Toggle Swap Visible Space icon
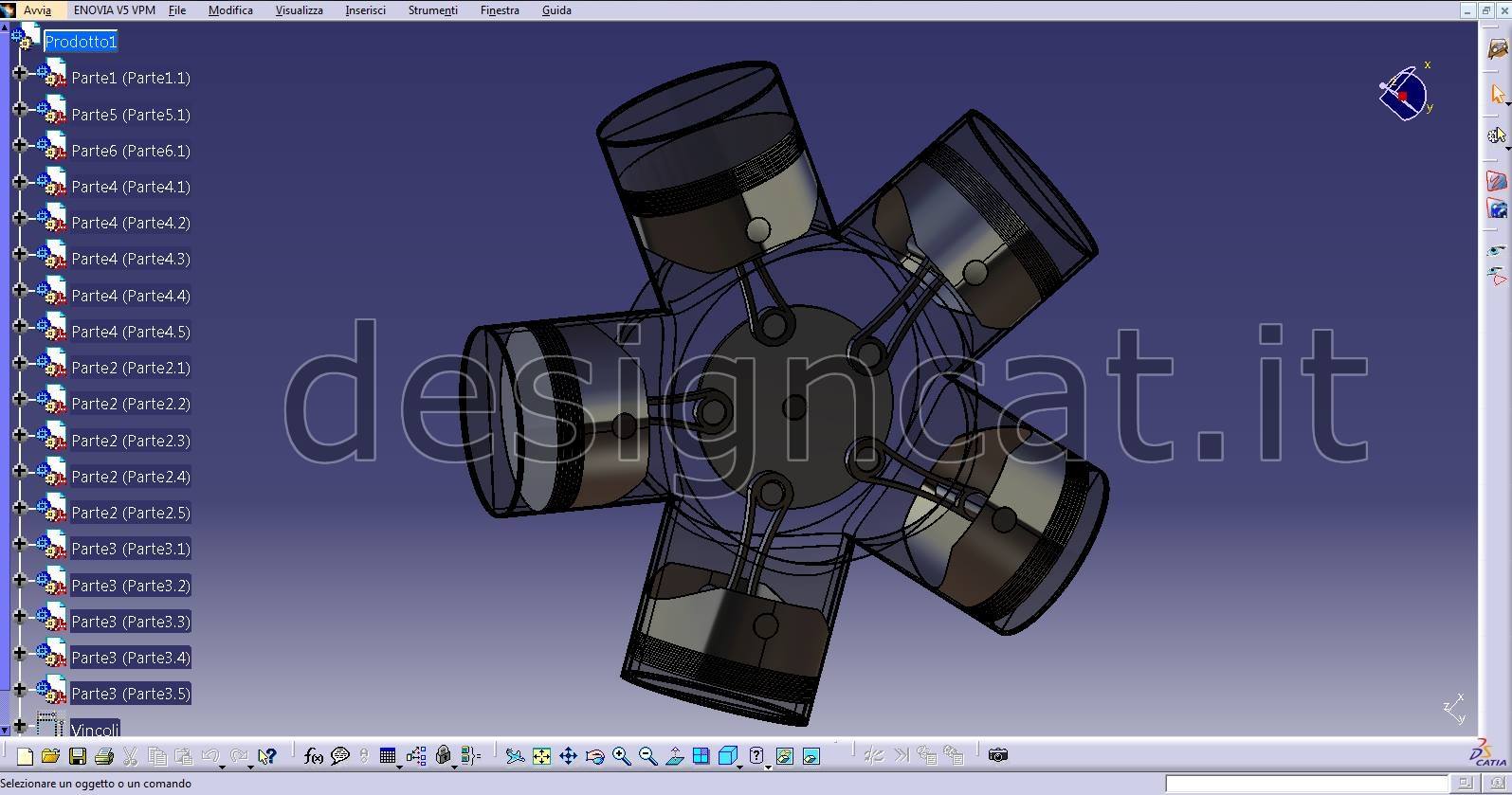The width and height of the screenshot is (1512, 795). click(x=811, y=756)
